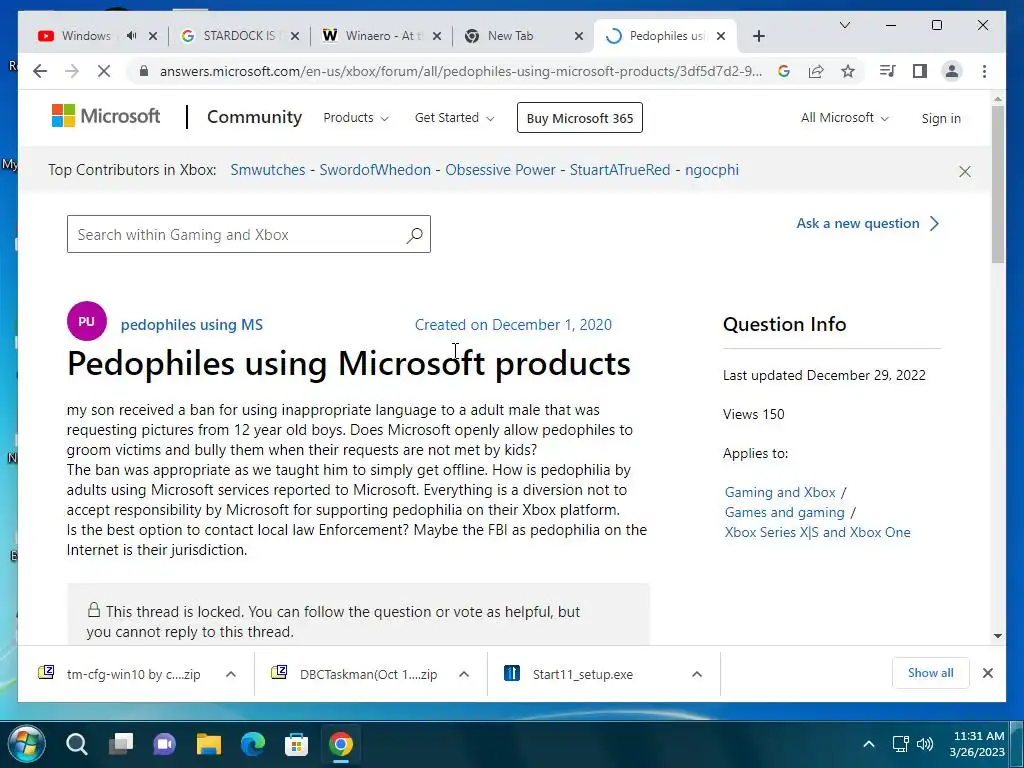Open the Games and gaming category link
1024x768 pixels.
pyautogui.click(x=784, y=513)
